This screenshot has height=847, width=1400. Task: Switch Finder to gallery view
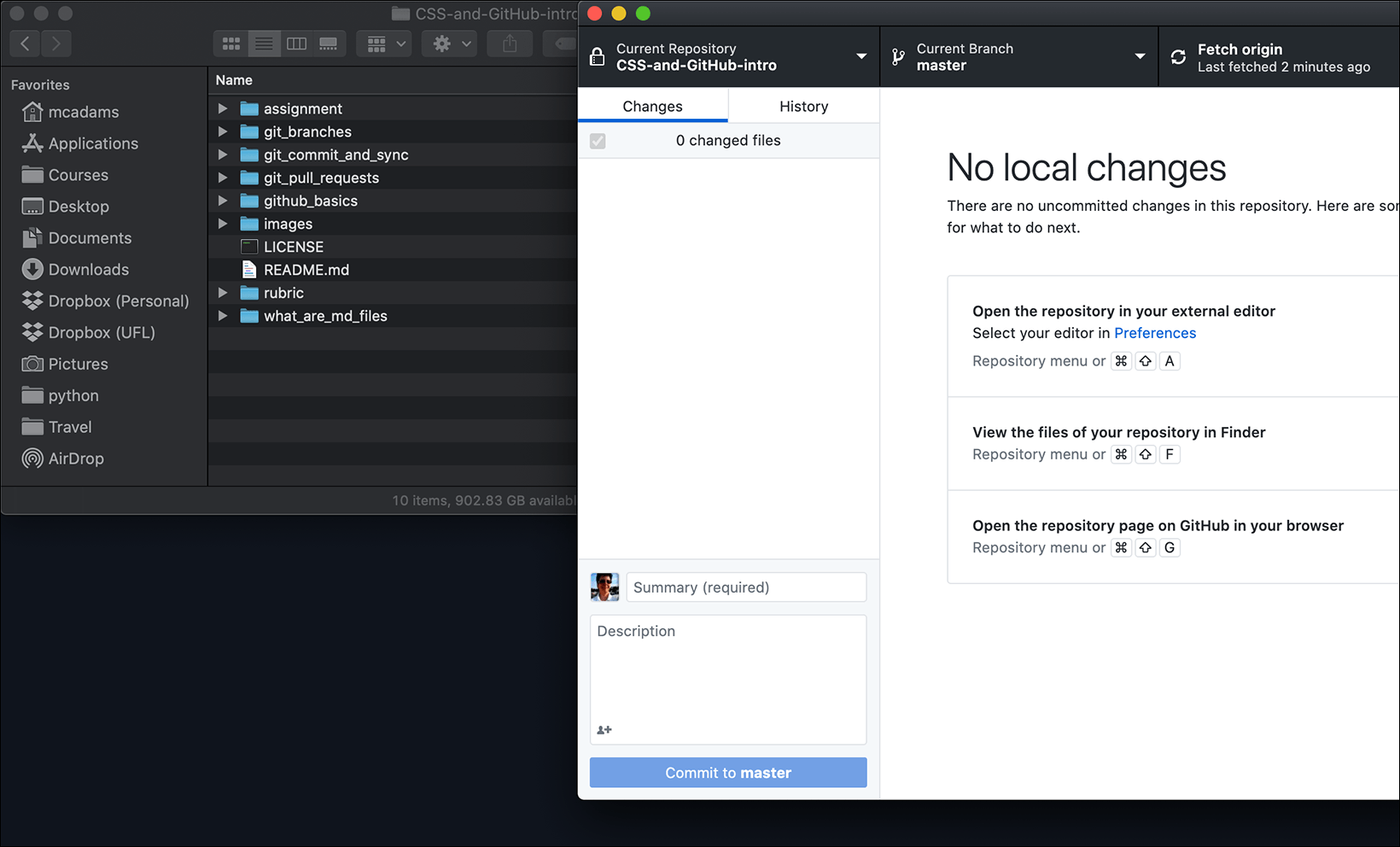pyautogui.click(x=329, y=44)
